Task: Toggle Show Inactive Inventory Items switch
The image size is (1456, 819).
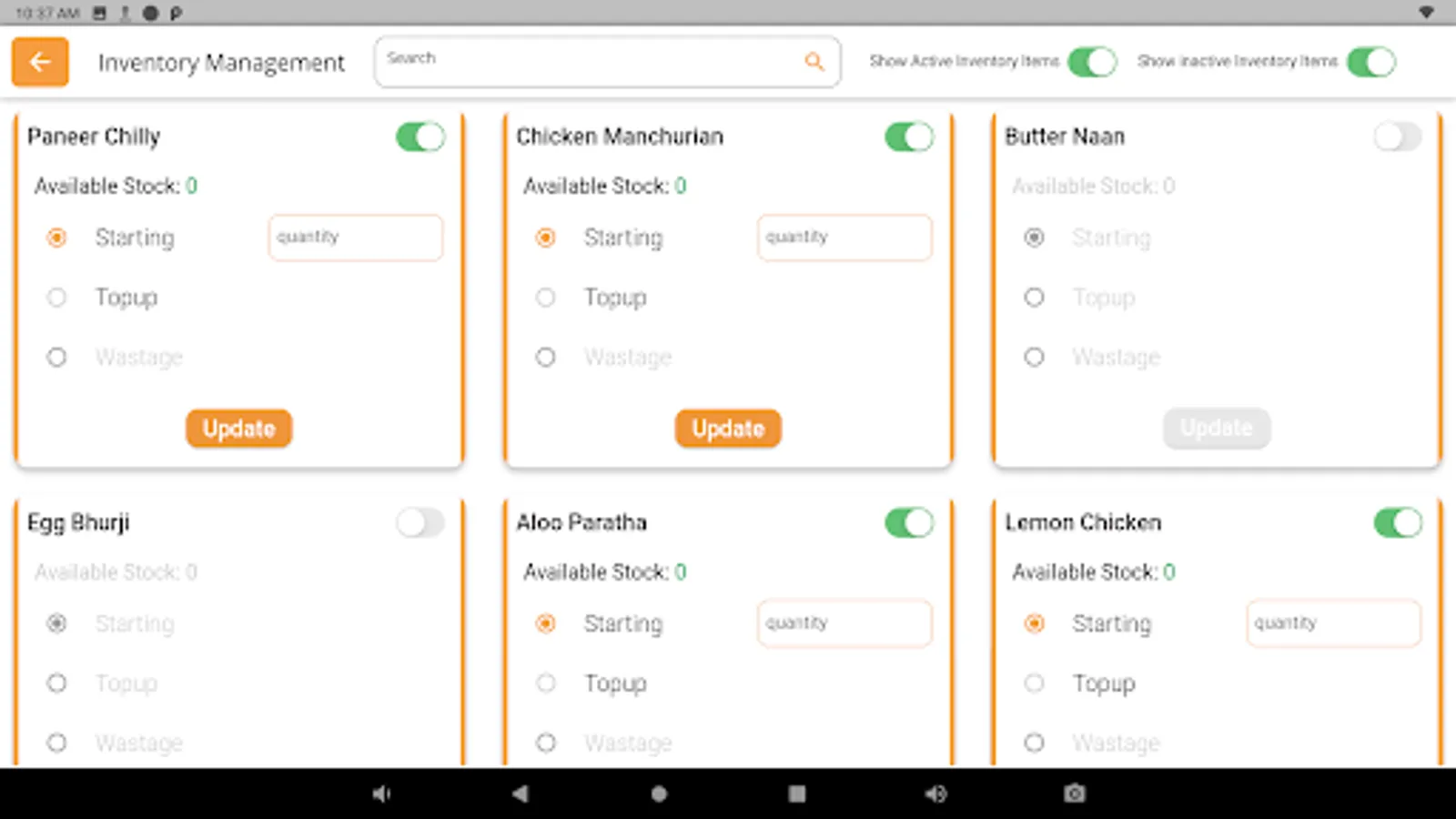Action: 1371,62
